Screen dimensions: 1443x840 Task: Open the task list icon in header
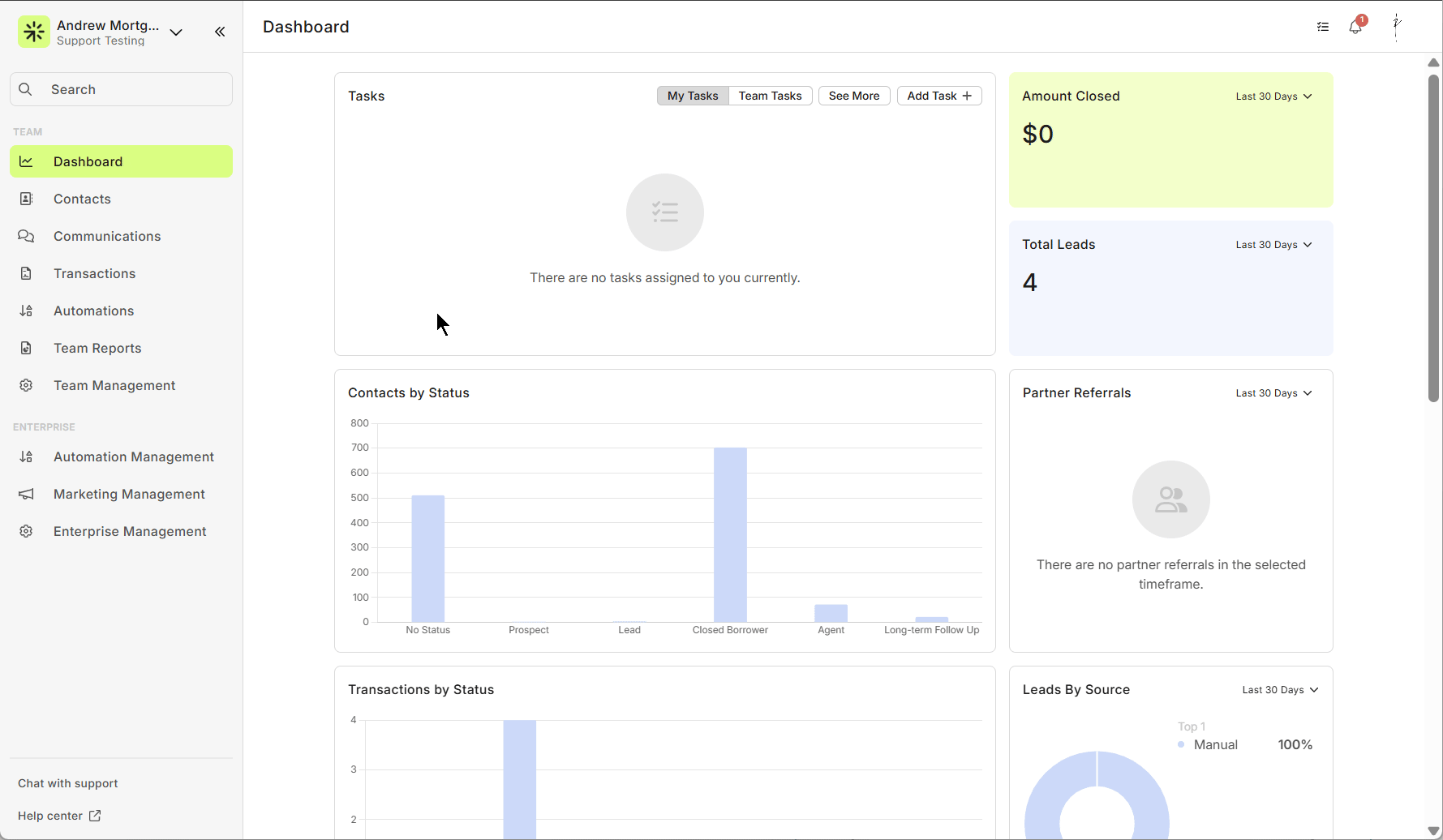(x=1323, y=27)
